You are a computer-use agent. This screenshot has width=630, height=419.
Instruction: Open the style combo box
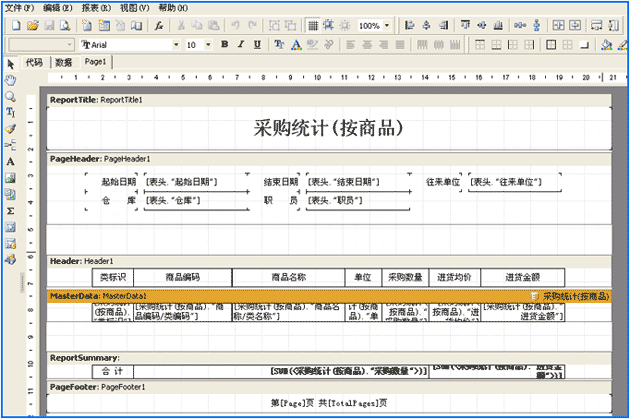pos(42,45)
